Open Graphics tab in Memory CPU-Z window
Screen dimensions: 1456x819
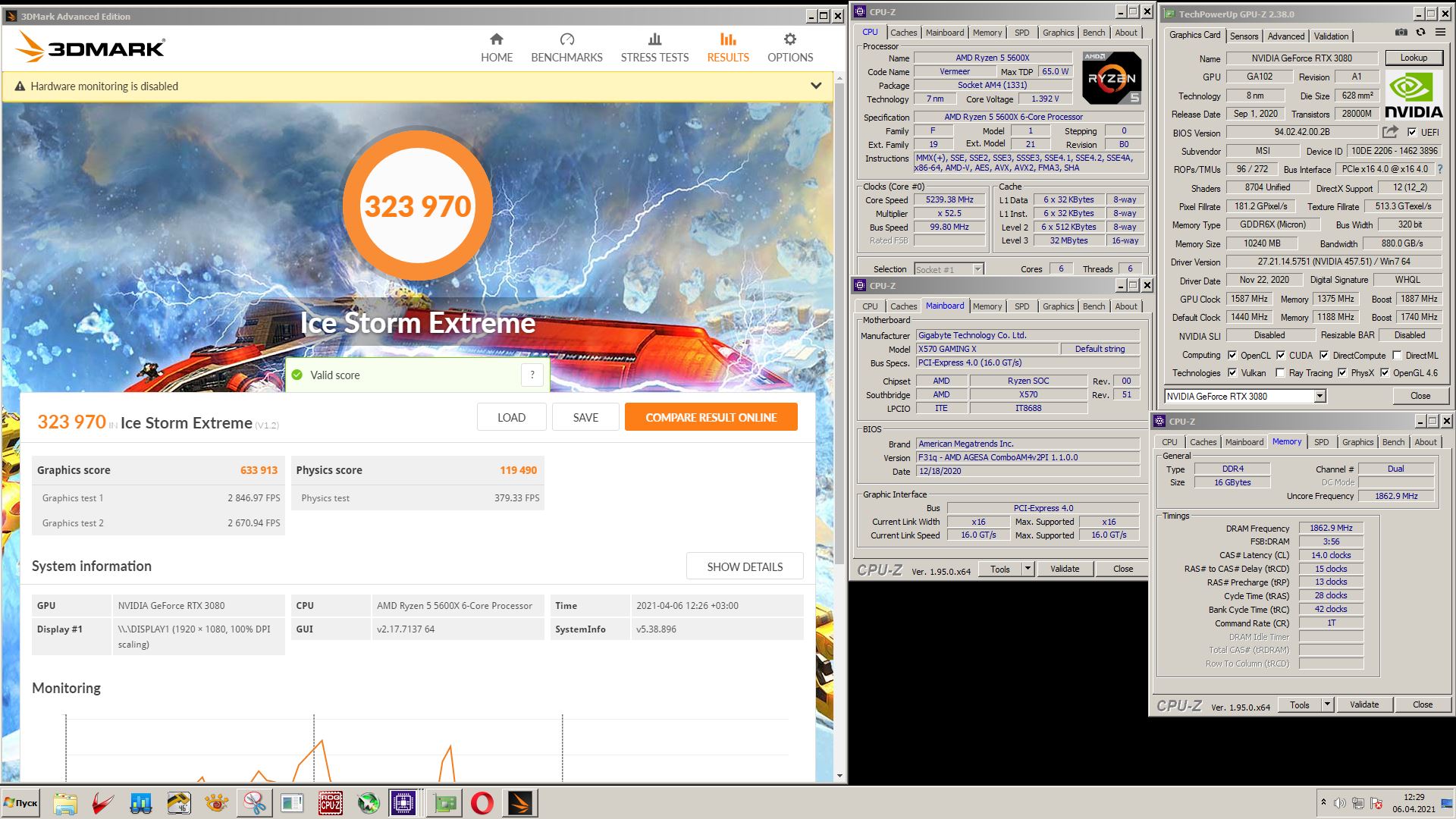[1357, 442]
